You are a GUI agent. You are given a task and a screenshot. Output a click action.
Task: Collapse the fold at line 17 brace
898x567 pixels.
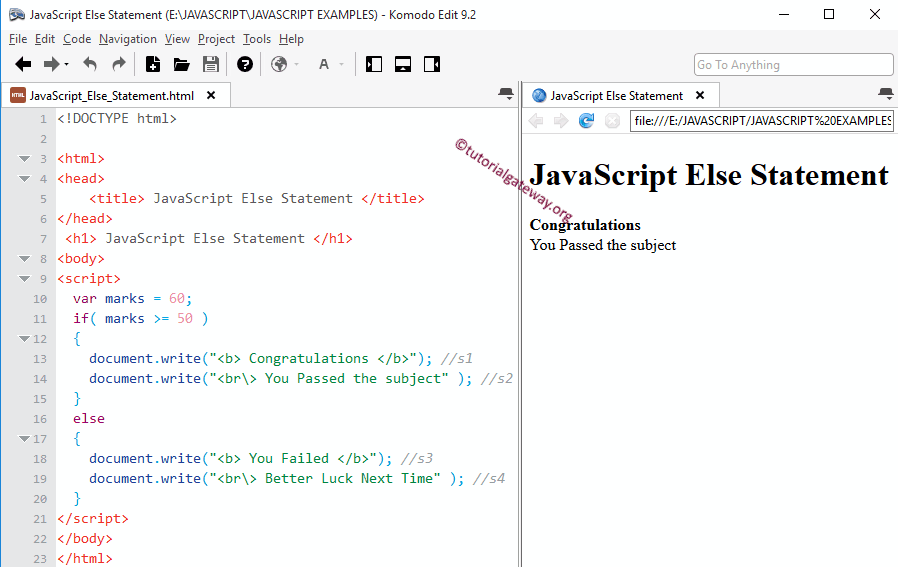(x=24, y=439)
